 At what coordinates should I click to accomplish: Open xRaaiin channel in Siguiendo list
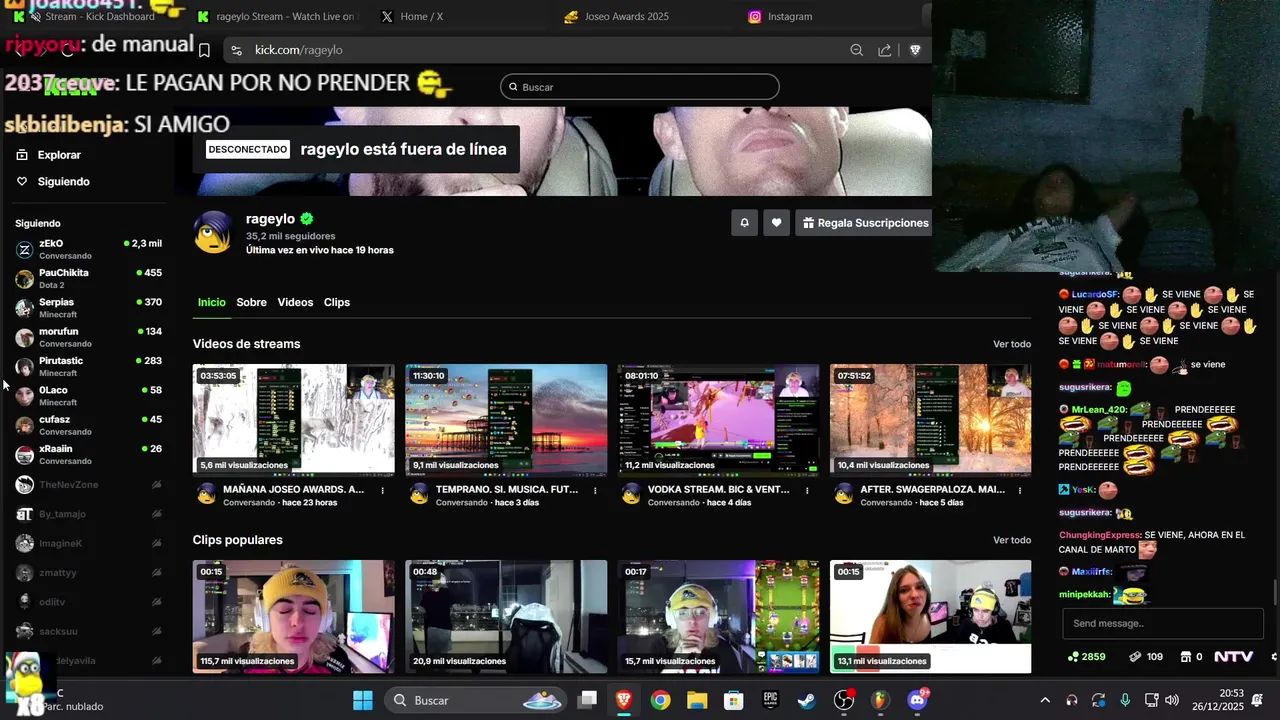click(x=88, y=454)
